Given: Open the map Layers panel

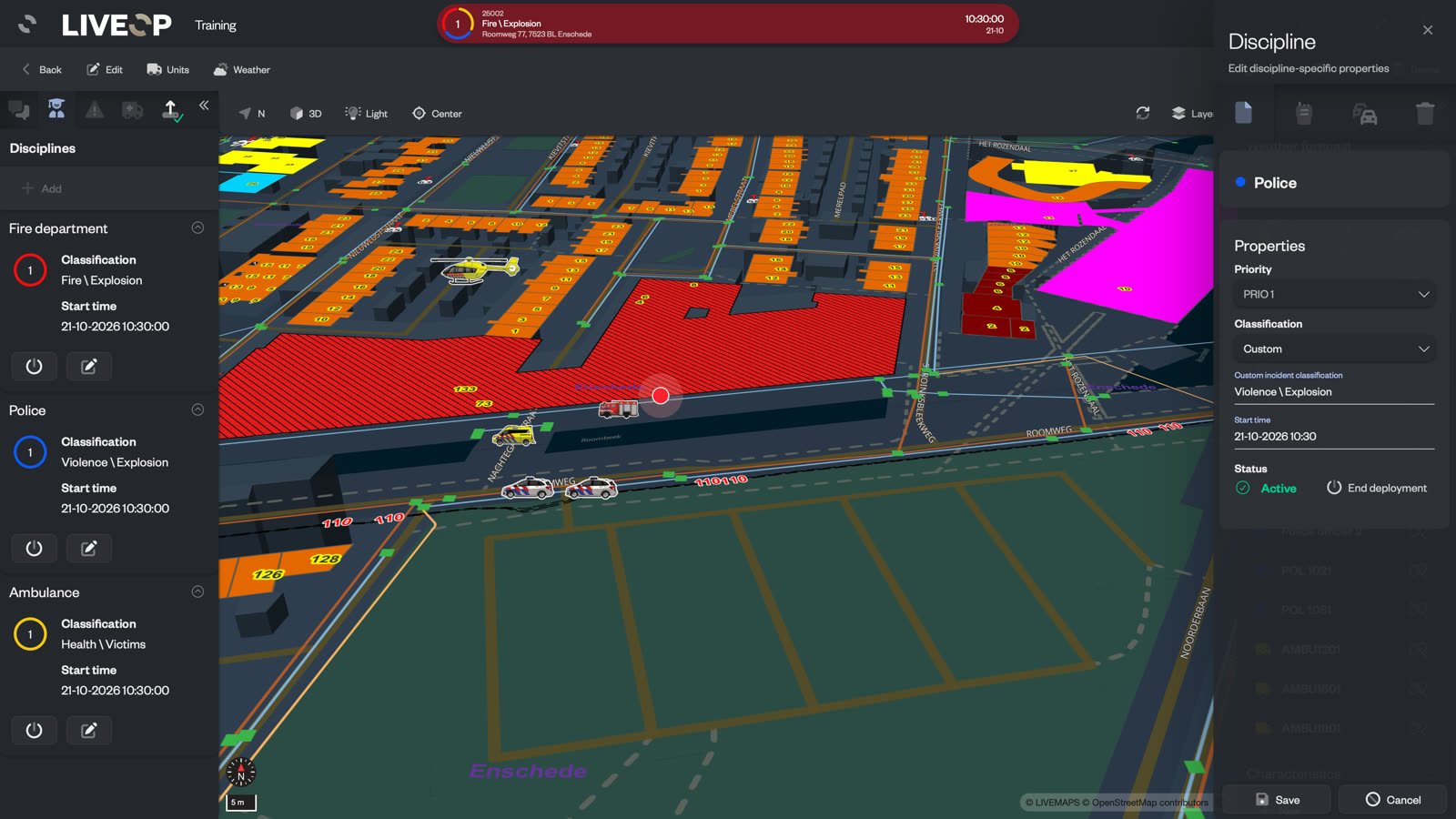Looking at the screenshot, I should point(1191,114).
